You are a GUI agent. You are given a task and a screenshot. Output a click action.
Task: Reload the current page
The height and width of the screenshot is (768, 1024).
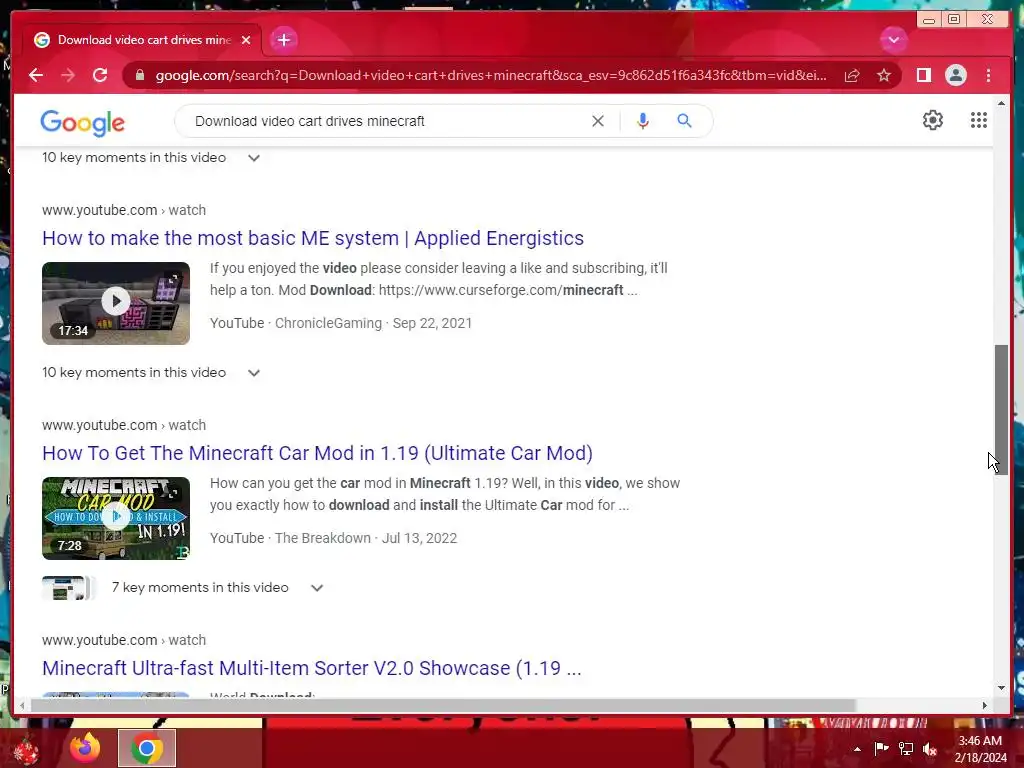[100, 76]
